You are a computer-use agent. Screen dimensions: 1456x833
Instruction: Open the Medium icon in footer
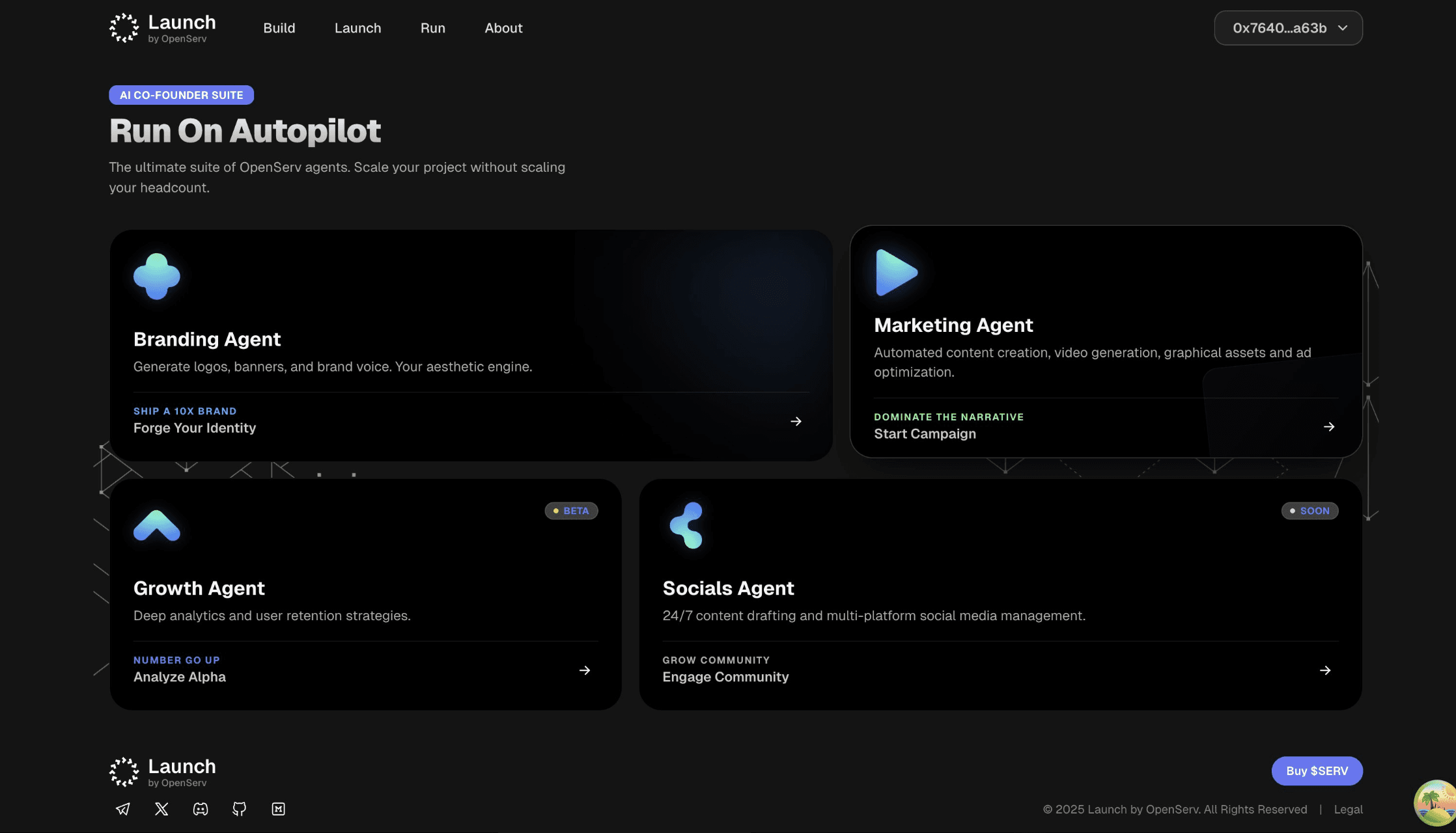[x=279, y=809]
